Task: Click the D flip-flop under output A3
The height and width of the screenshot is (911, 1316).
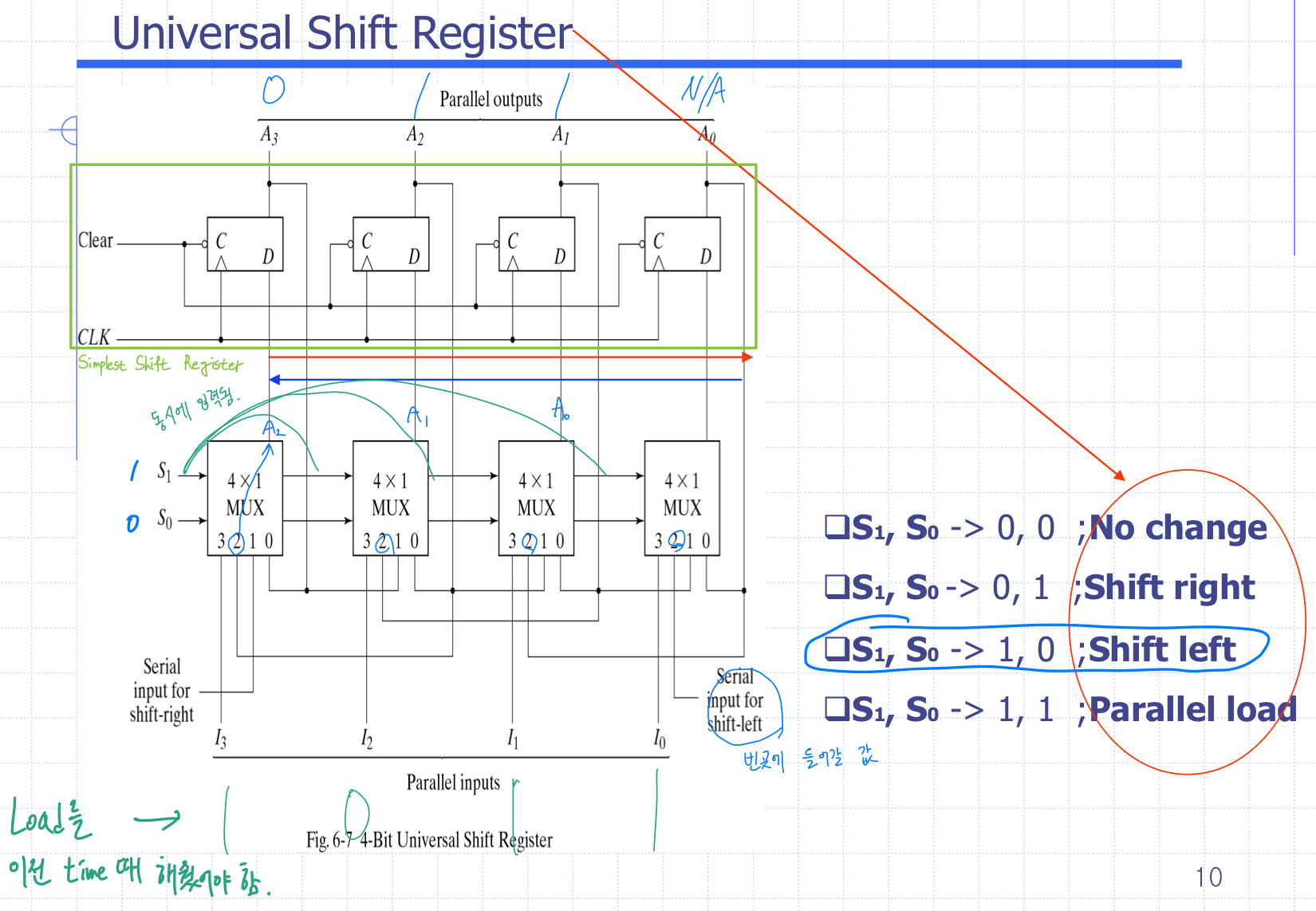Action: point(245,244)
